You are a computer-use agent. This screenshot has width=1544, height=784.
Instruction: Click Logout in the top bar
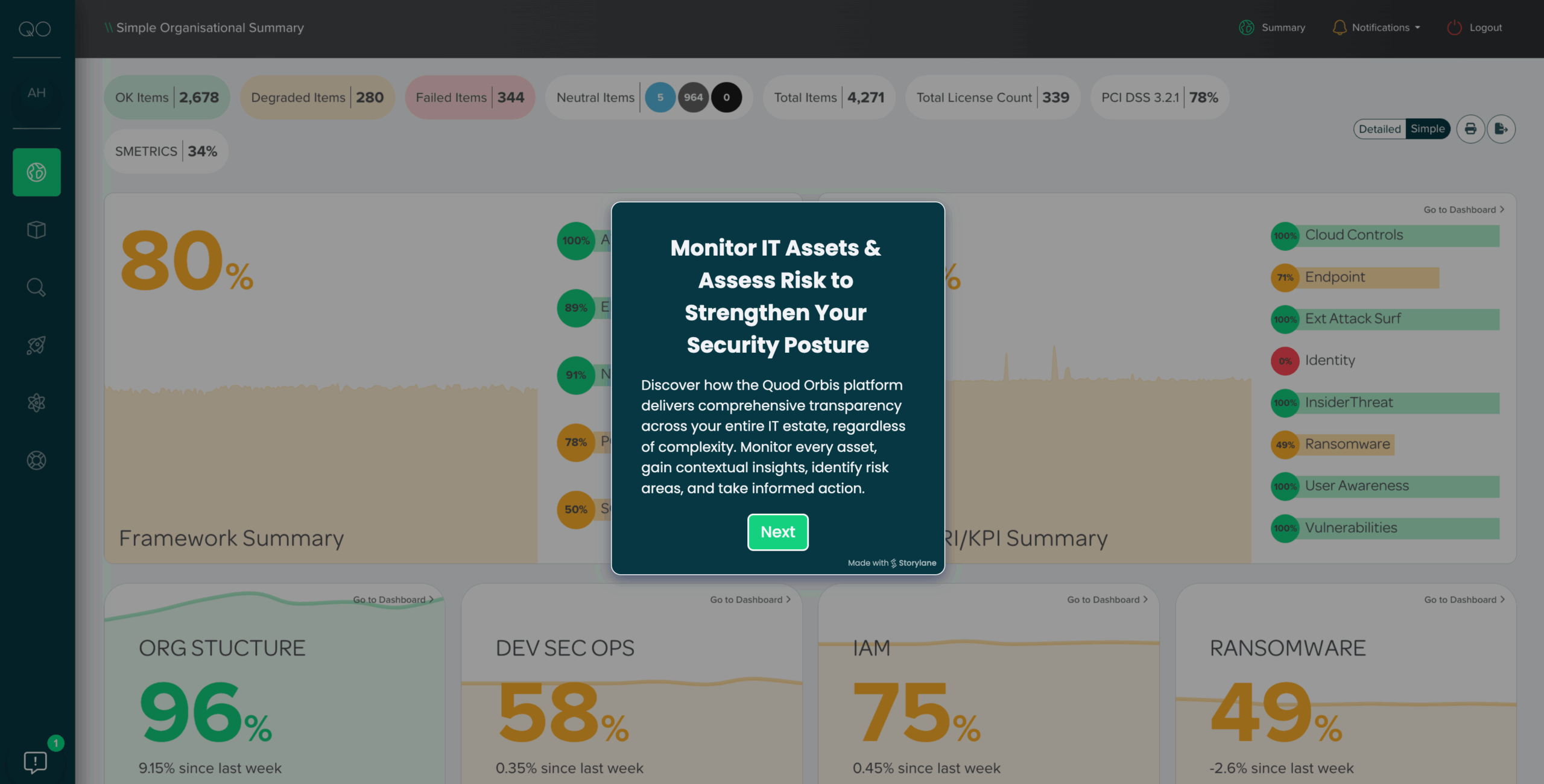click(1475, 28)
